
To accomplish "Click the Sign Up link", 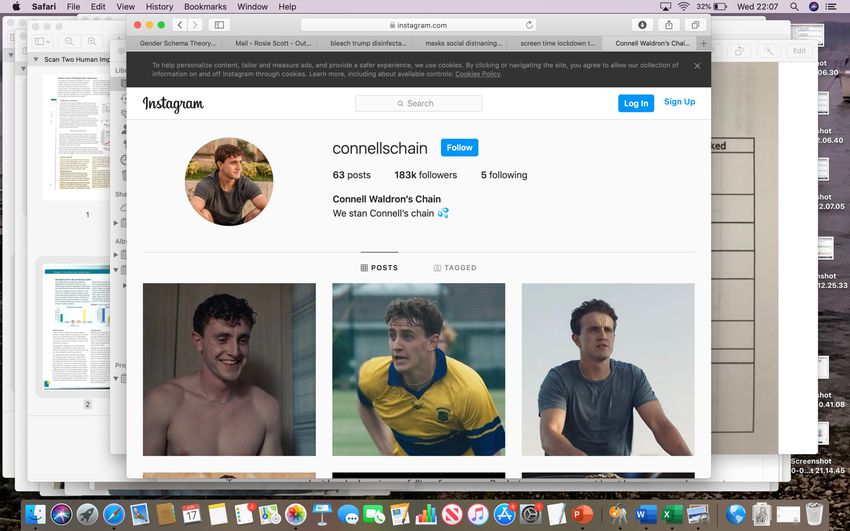I will click(679, 102).
